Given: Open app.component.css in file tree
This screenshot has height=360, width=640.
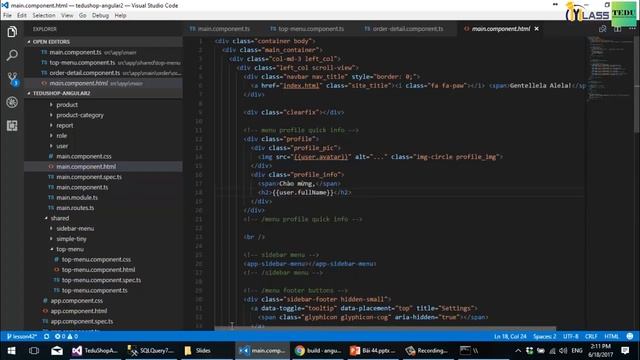Looking at the screenshot, I should point(77,301).
